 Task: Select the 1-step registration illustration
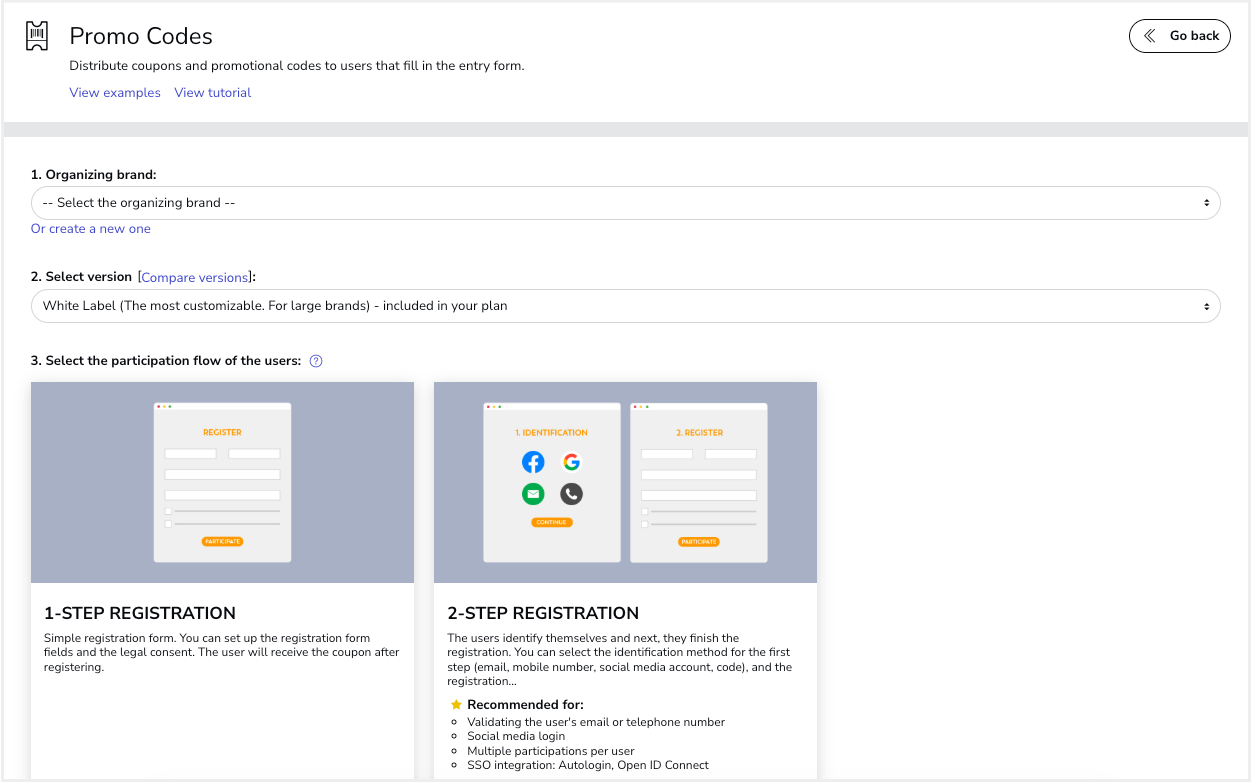(x=222, y=482)
